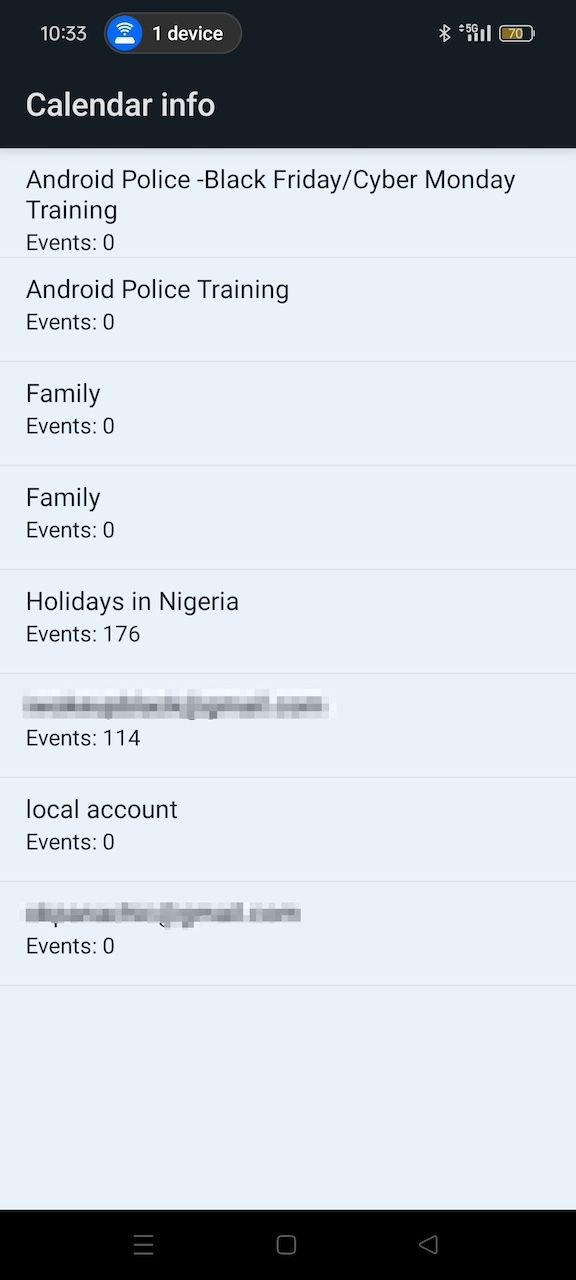Open the blurred email calendar below local account
This screenshot has height=1280, width=576.
point(288,934)
